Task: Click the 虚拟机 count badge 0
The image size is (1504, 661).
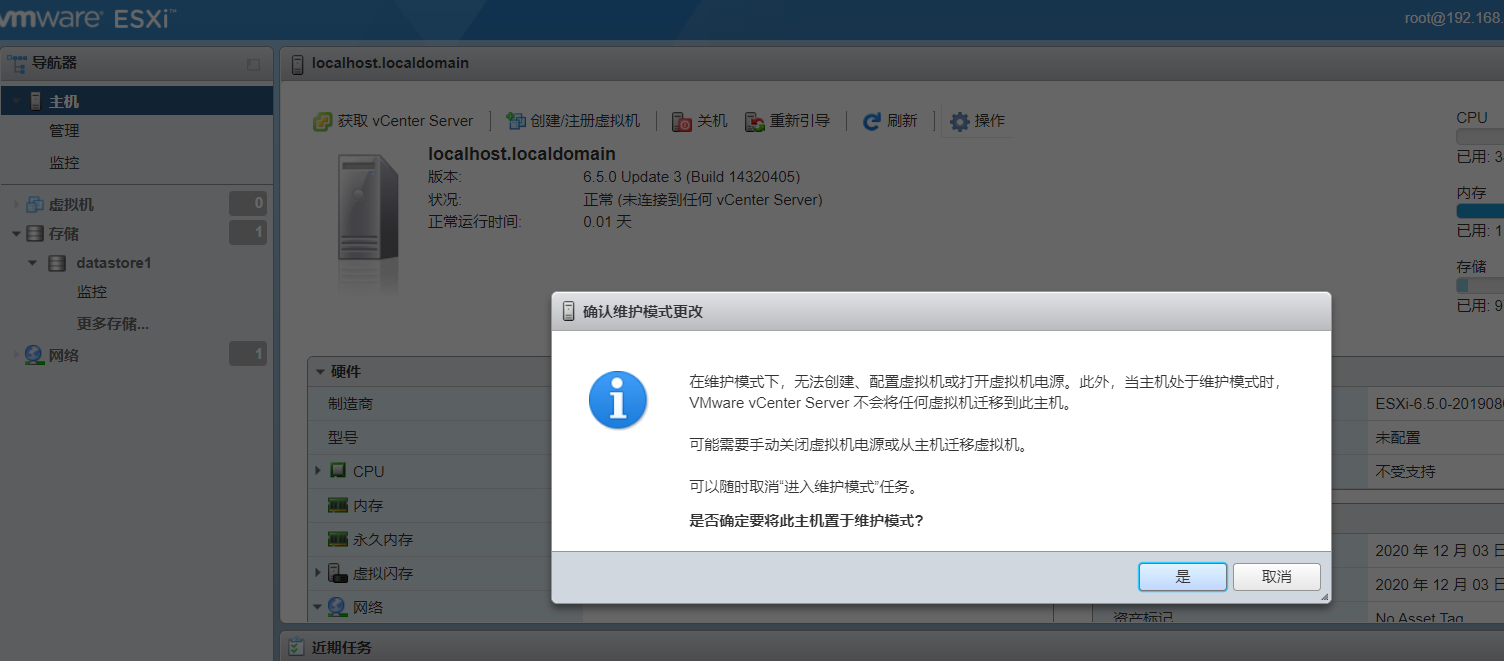Action: coord(247,204)
